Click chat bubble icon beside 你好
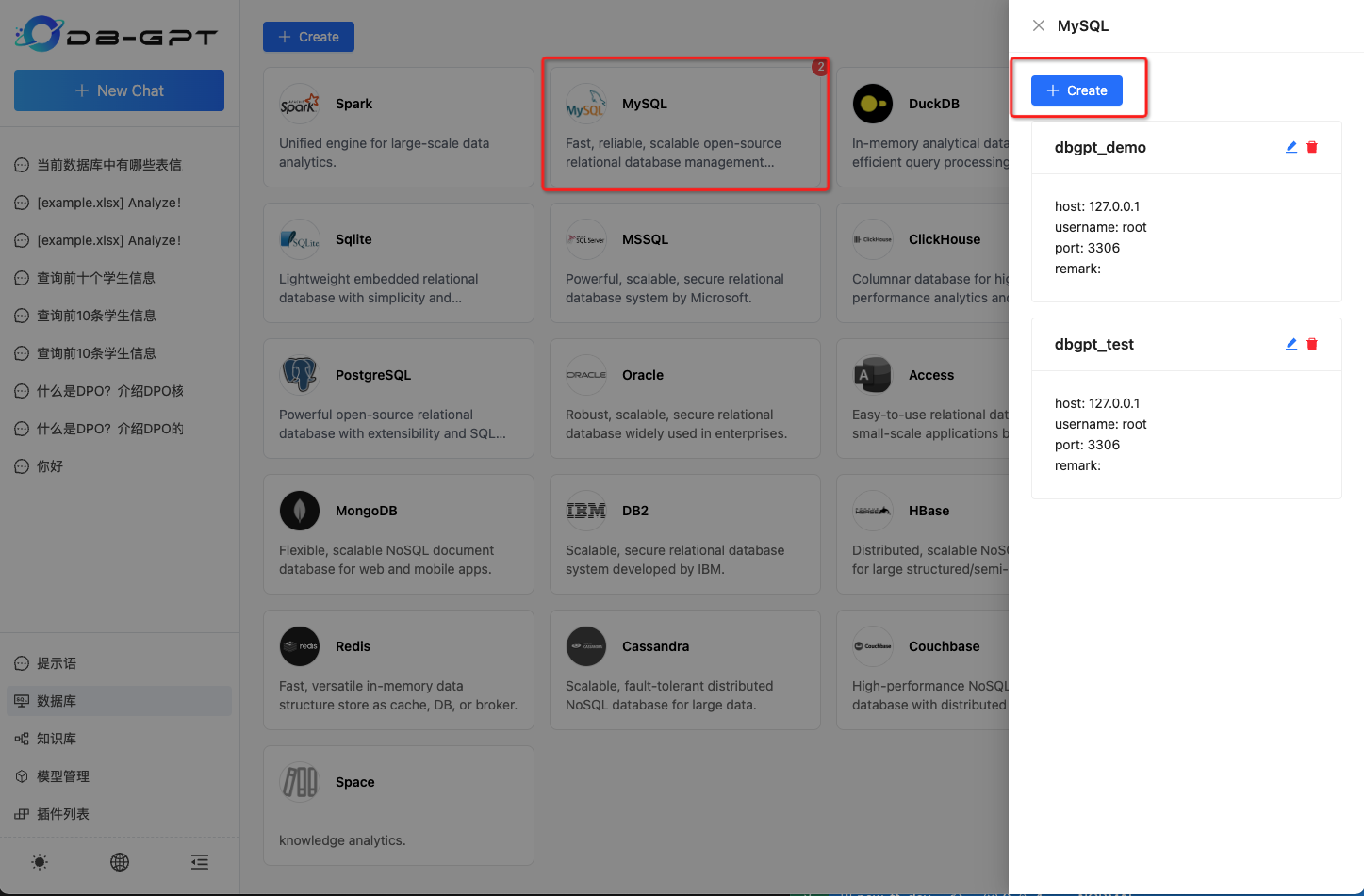This screenshot has width=1364, height=896. point(22,466)
